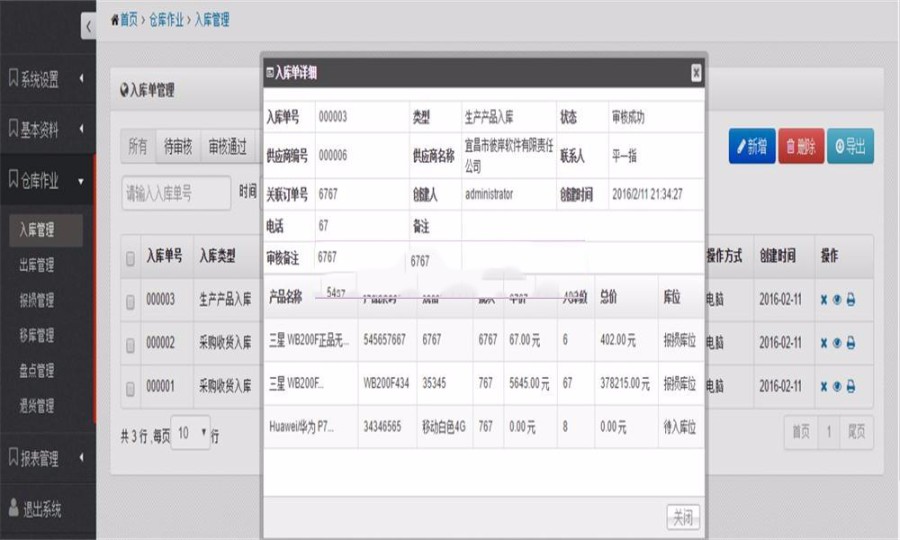The height and width of the screenshot is (540, 900).
Task: Click 首页 breadcrumb link
Action: [129, 20]
